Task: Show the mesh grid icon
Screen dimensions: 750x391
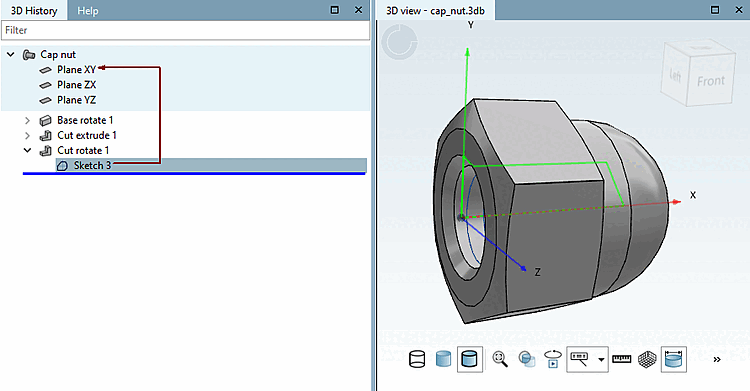Action: tap(647, 359)
